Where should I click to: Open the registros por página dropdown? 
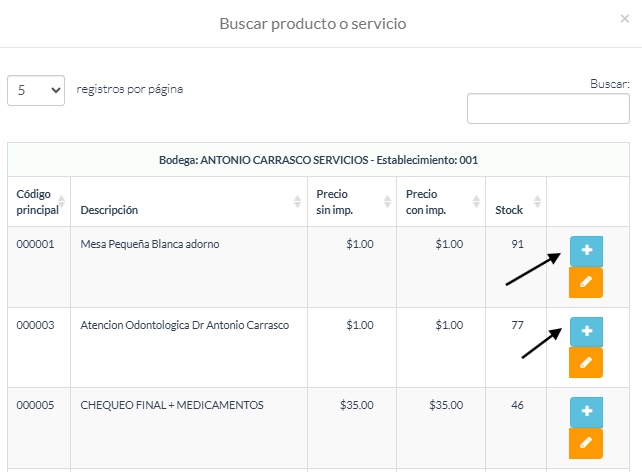36,90
